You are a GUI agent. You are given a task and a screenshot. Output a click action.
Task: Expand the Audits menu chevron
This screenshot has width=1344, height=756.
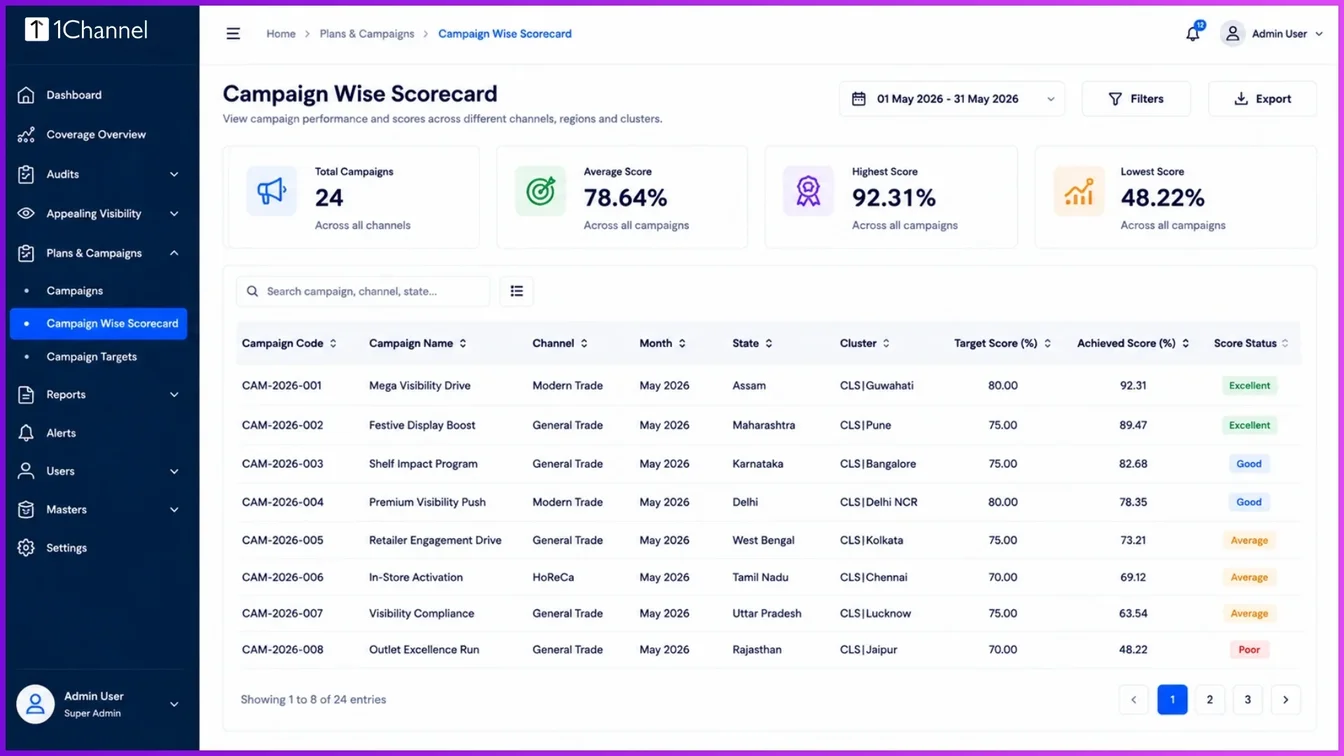point(174,174)
